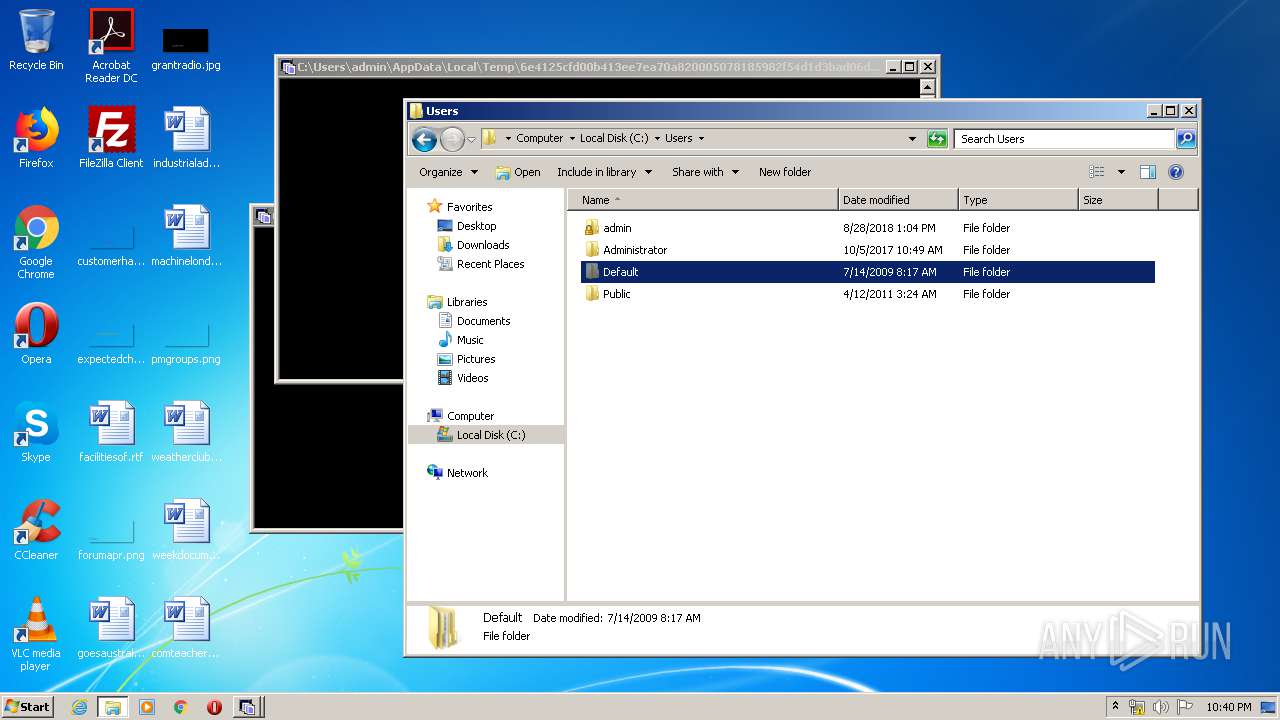Image resolution: width=1280 pixels, height=720 pixels.
Task: Open pmgroups.png desktop file
Action: click(x=186, y=344)
